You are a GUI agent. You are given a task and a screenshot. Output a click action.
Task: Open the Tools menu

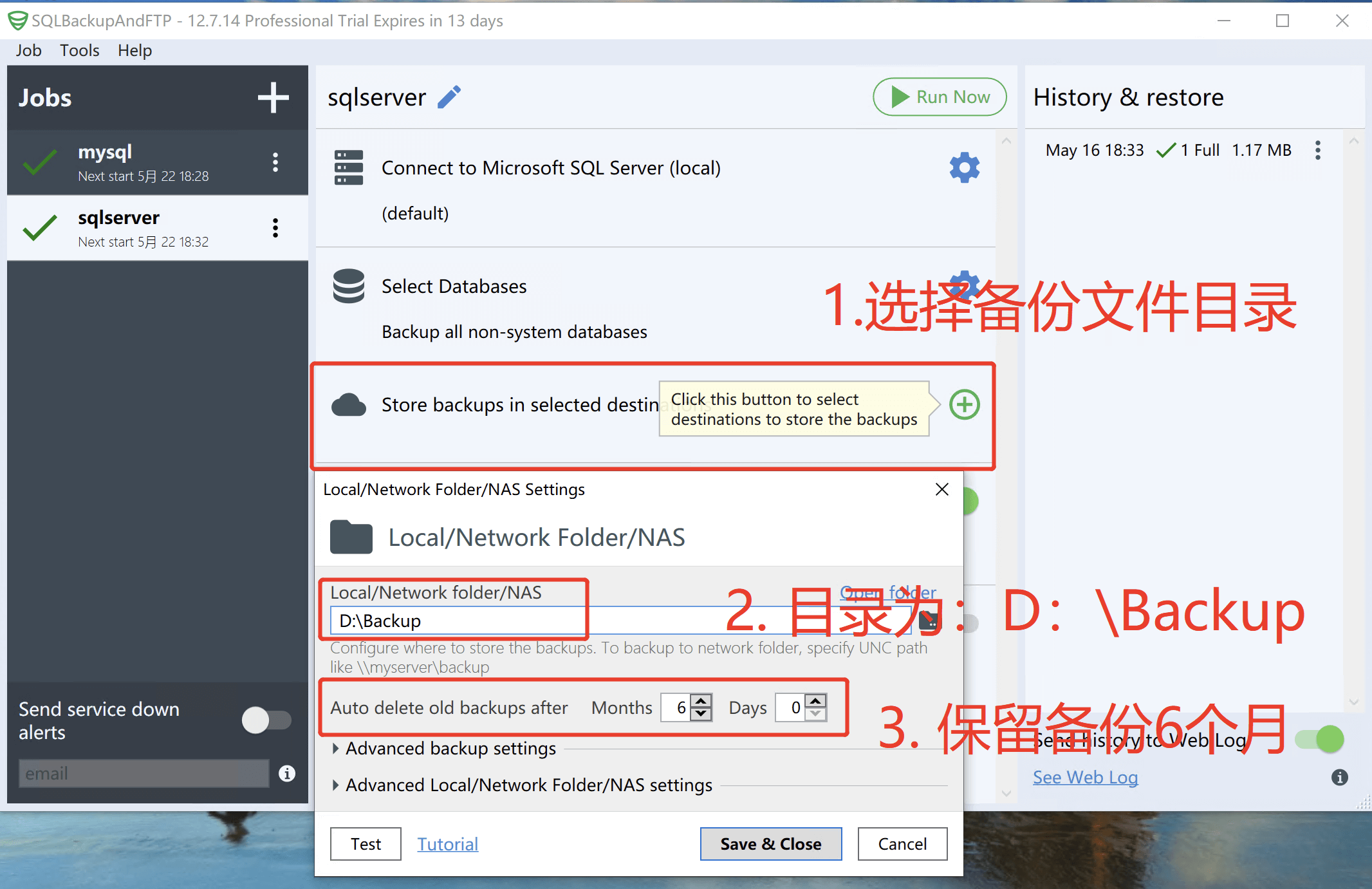point(79,50)
